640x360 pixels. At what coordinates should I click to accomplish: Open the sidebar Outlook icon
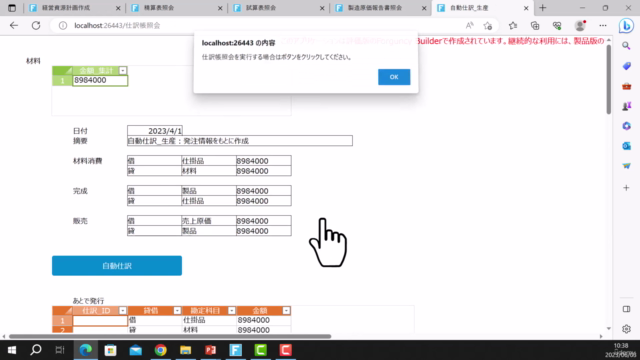(627, 146)
